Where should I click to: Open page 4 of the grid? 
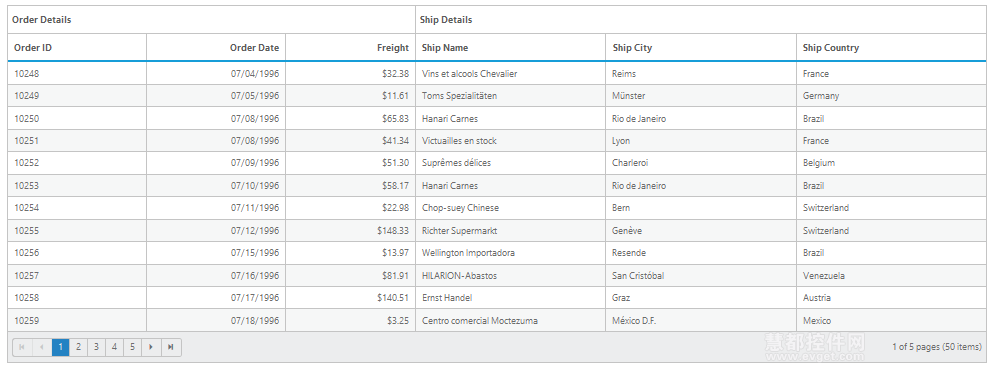click(x=114, y=347)
